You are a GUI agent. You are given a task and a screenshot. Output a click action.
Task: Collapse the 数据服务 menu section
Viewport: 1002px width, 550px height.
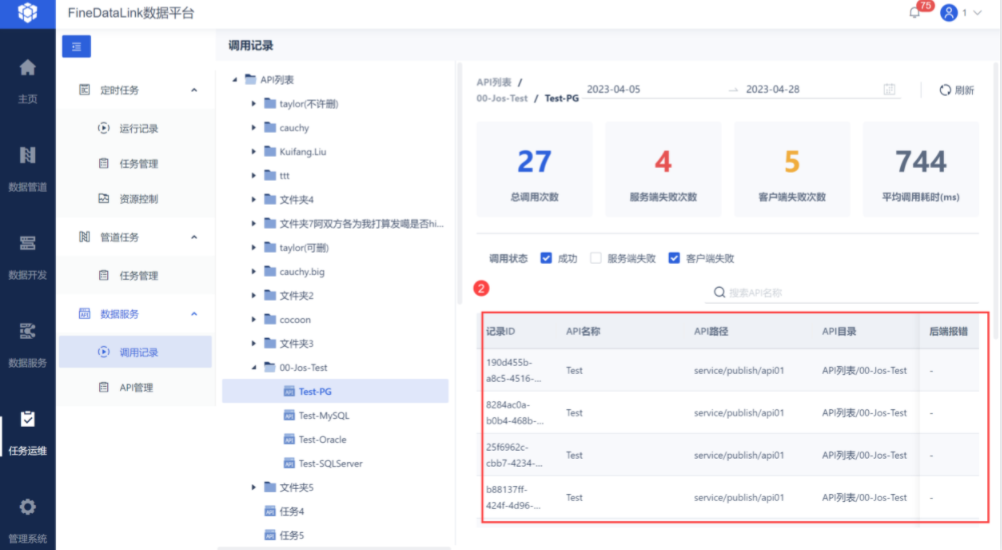point(194,314)
